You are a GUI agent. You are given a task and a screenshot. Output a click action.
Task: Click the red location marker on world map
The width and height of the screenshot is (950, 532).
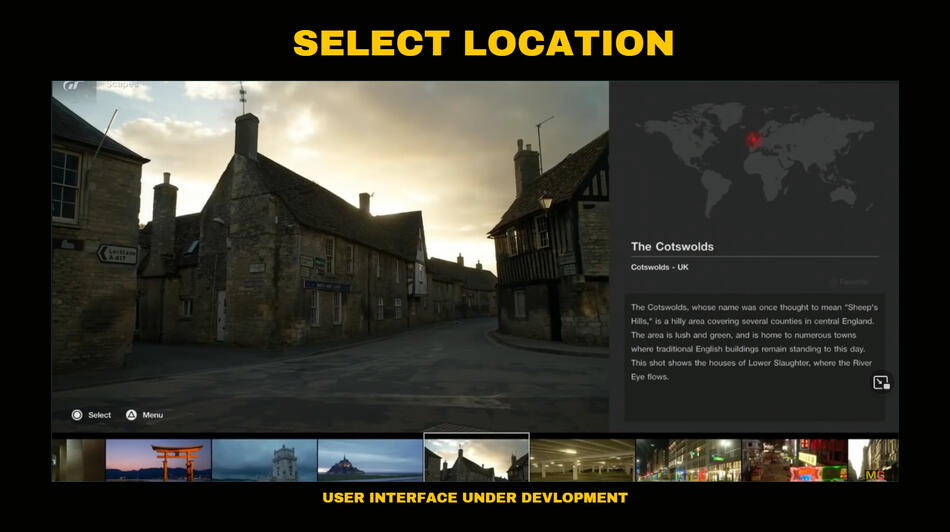(753, 139)
